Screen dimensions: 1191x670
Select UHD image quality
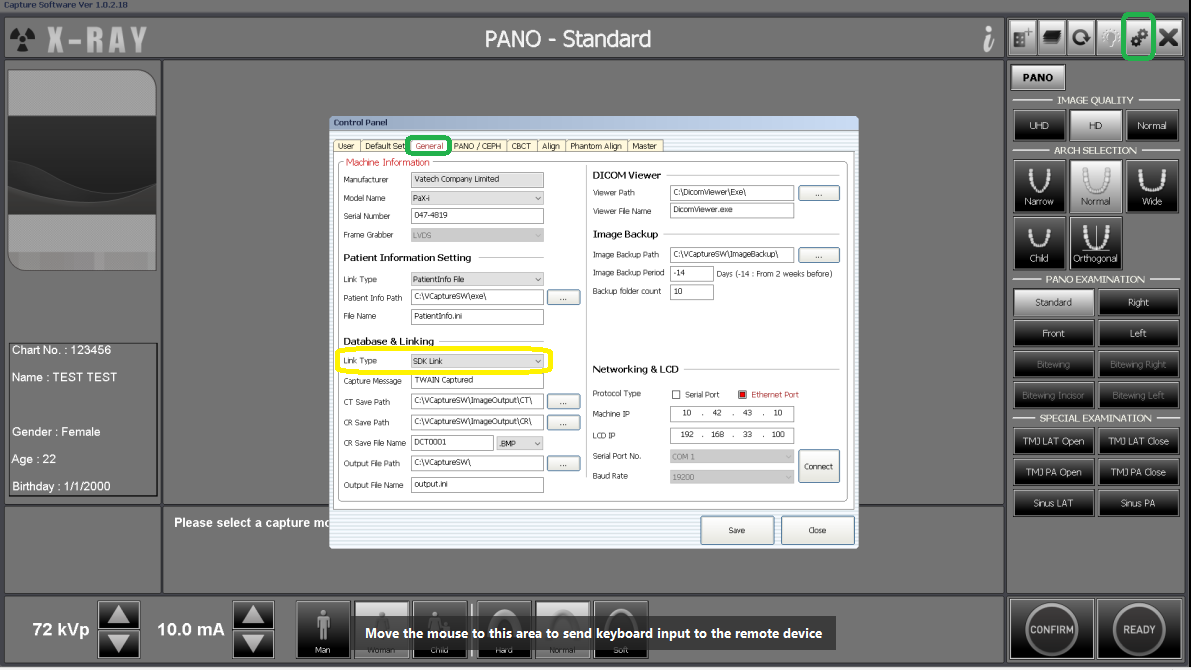coord(1038,125)
